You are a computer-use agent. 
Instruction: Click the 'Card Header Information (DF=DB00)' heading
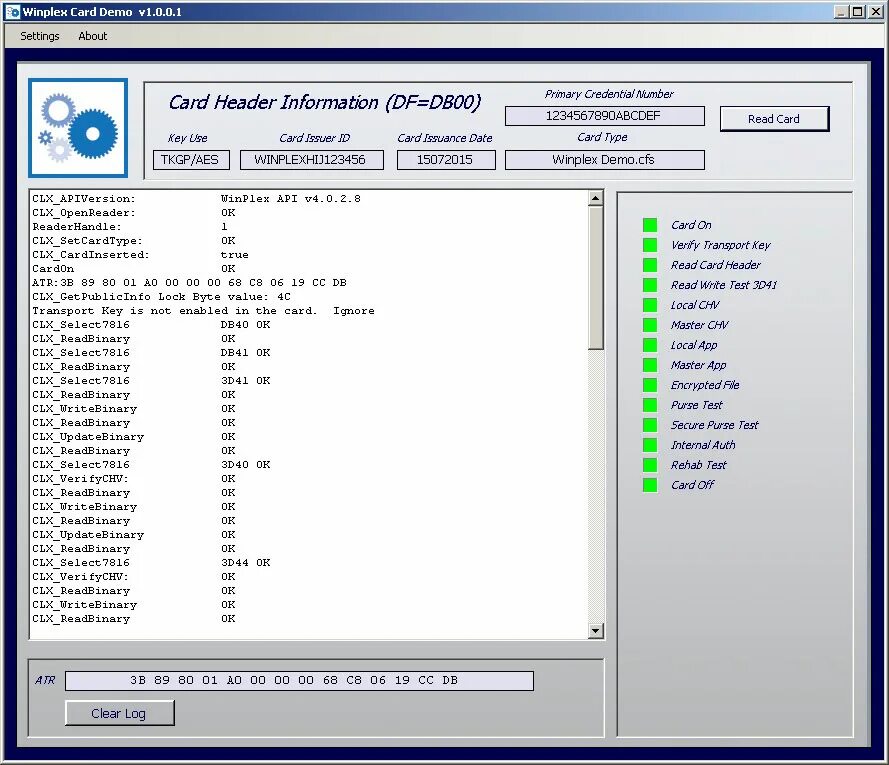point(325,103)
